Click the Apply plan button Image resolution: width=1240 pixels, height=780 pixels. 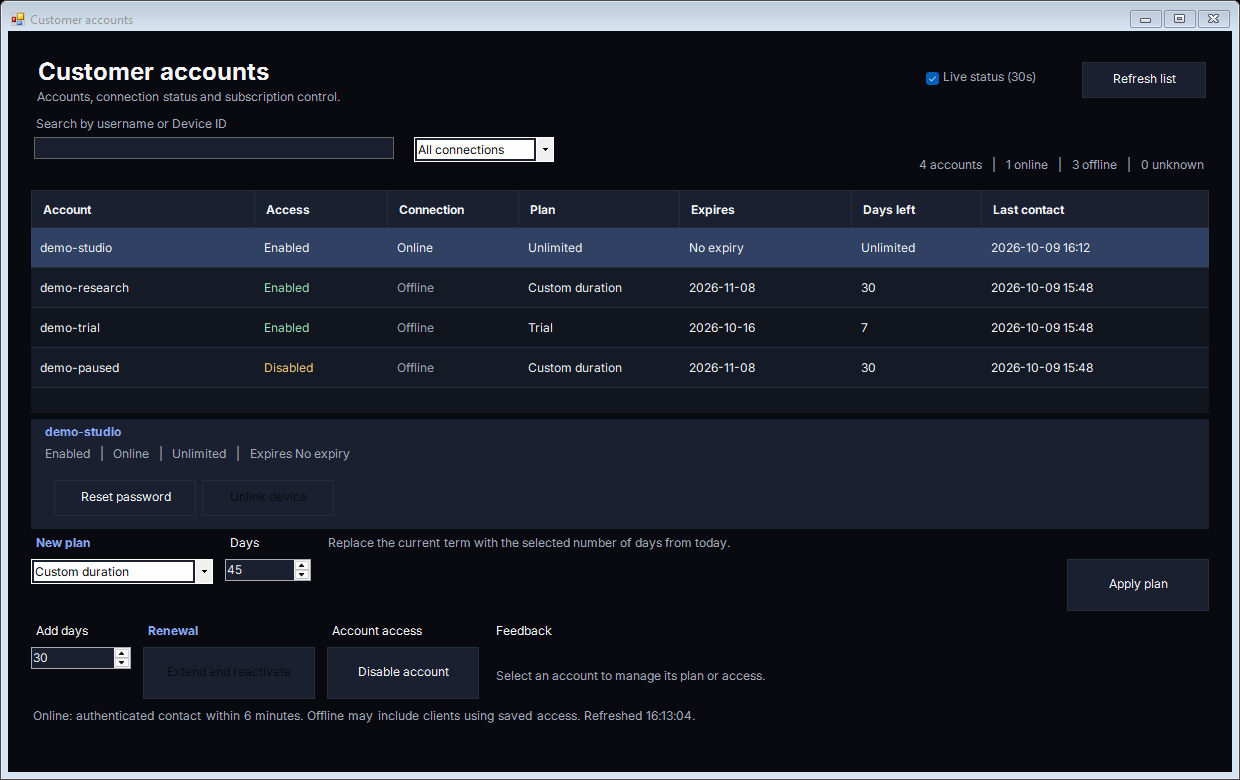pyautogui.click(x=1138, y=585)
